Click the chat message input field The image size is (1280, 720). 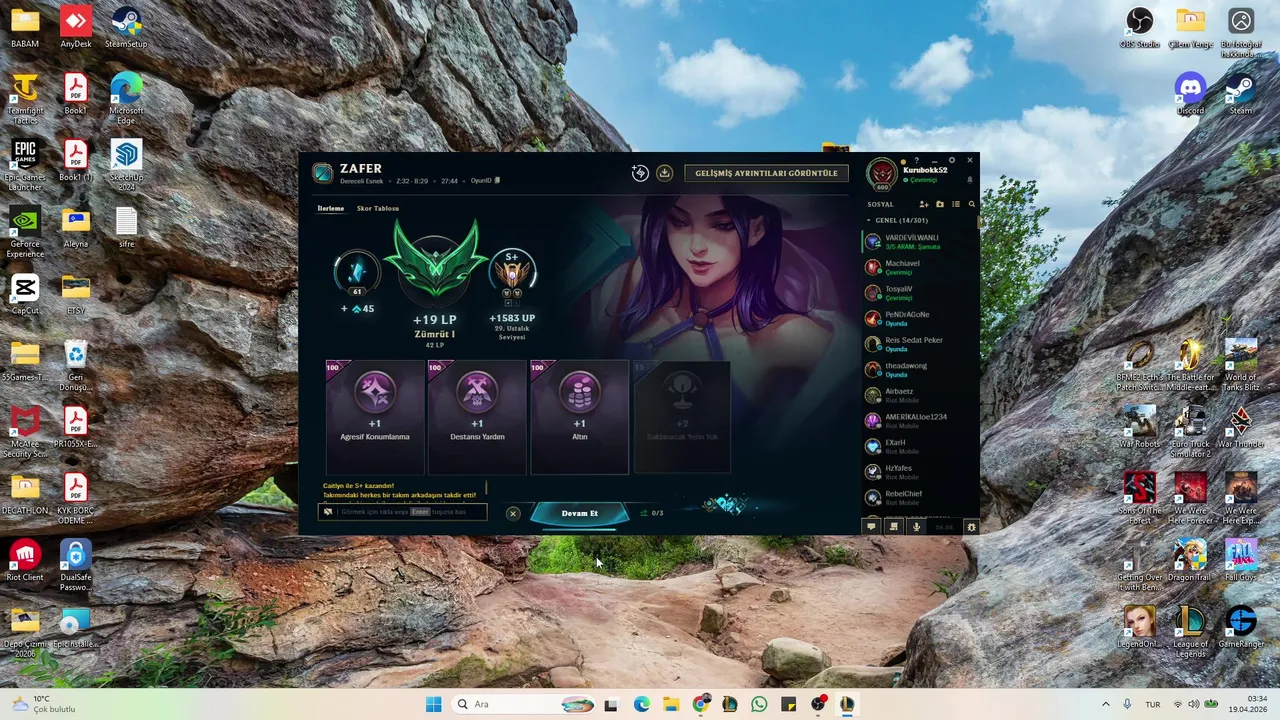pos(403,512)
